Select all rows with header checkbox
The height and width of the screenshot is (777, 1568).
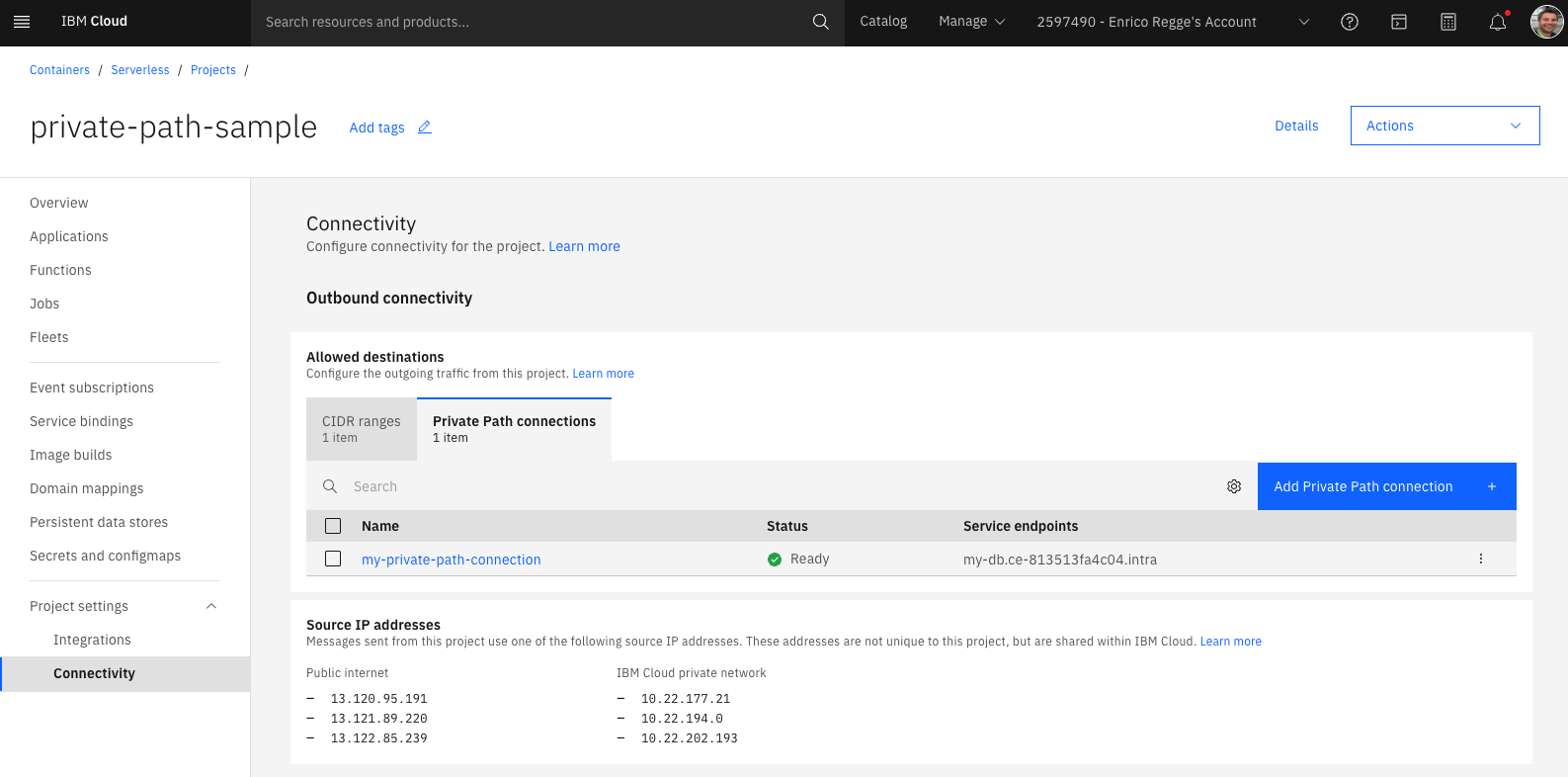pyautogui.click(x=333, y=526)
